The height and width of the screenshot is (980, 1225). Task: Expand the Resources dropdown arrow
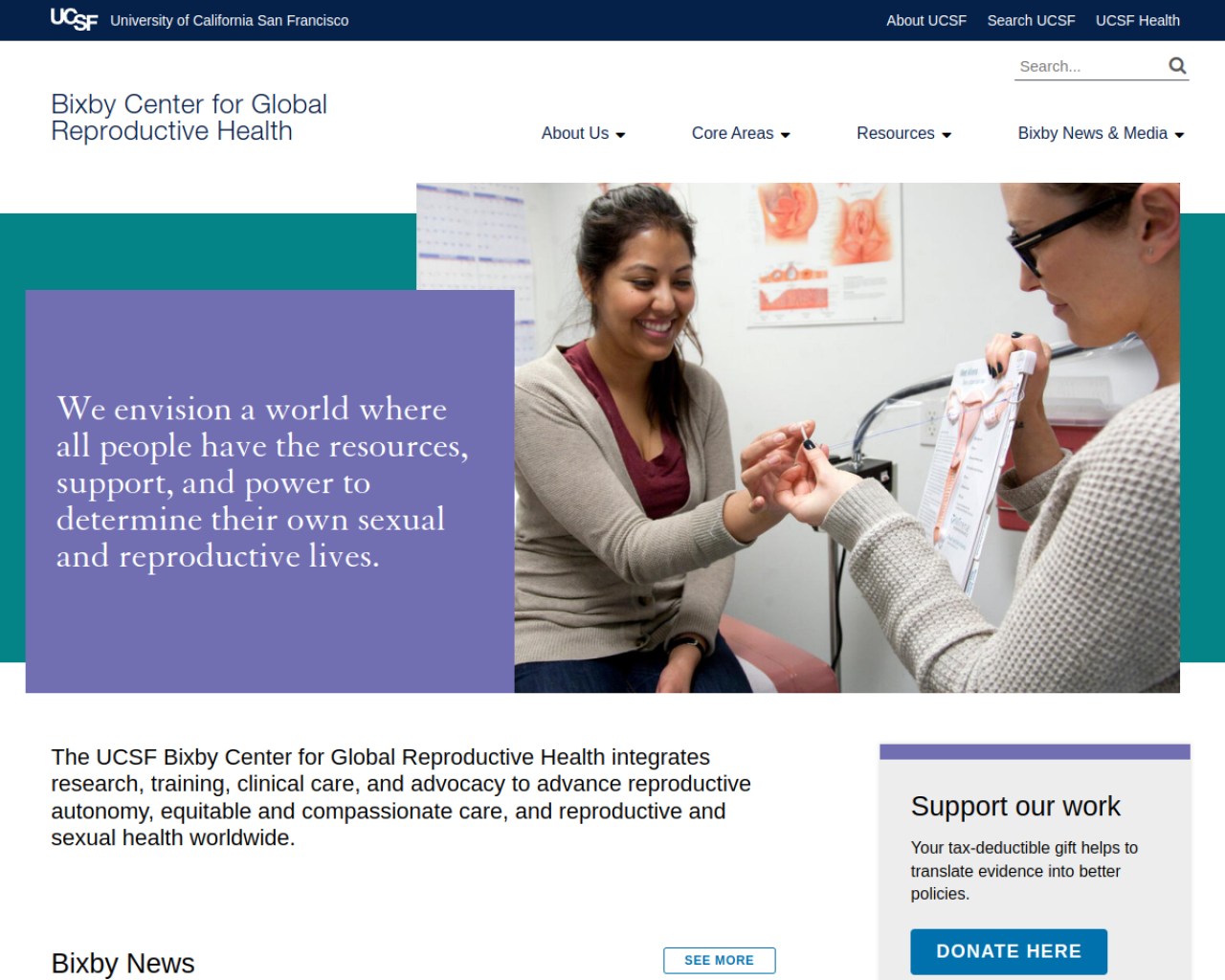click(947, 135)
